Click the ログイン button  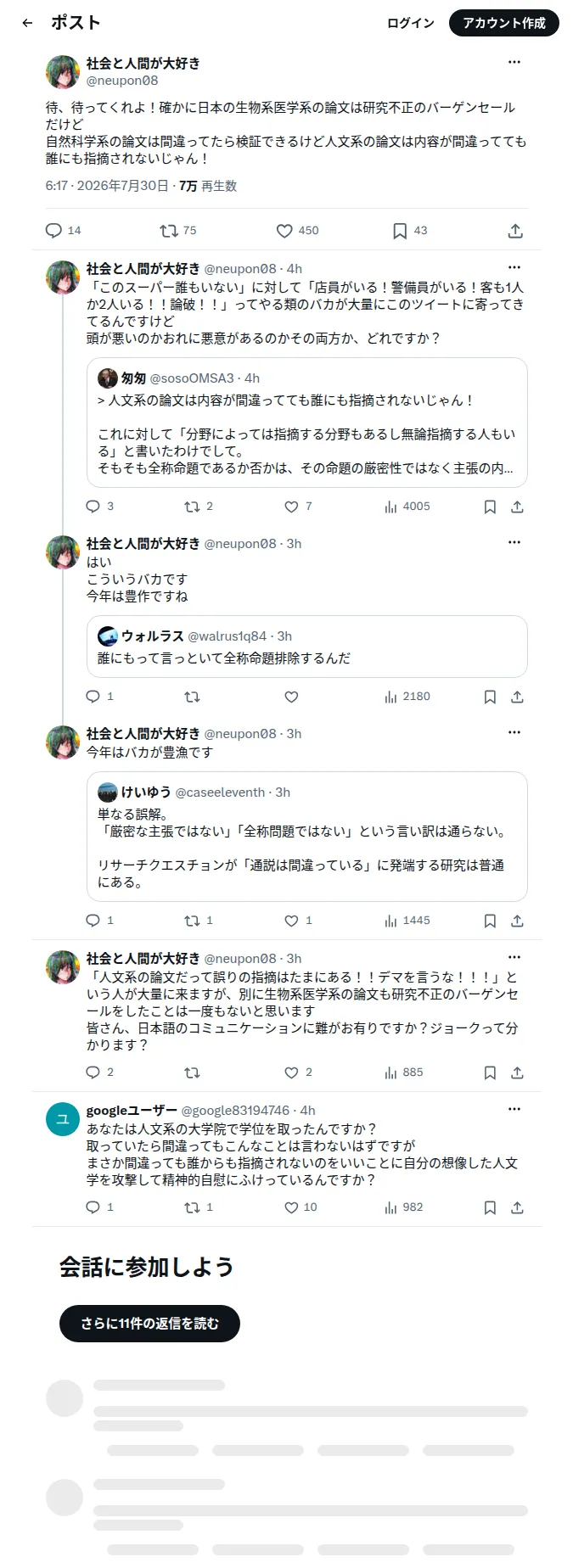tap(411, 23)
